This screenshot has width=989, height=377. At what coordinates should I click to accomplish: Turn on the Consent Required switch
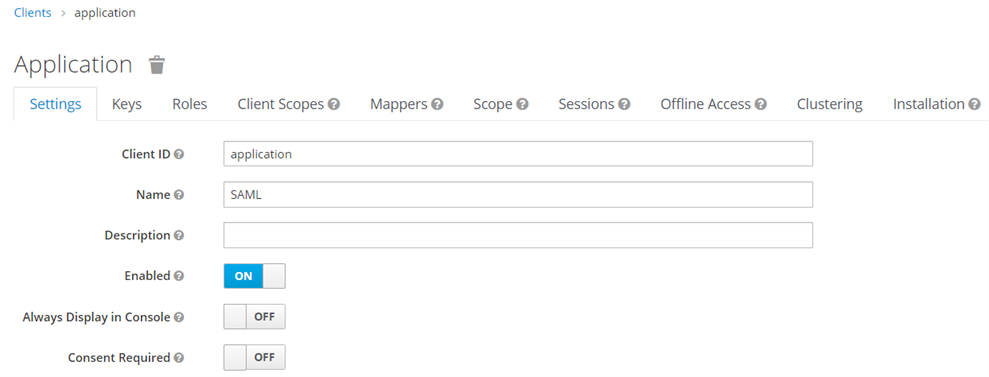255,357
